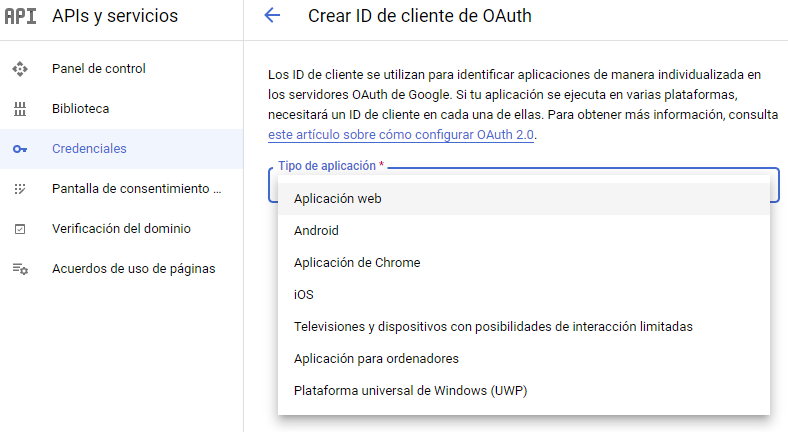The image size is (788, 432).
Task: Pick Aplicación de Chrome option
Action: coord(356,263)
